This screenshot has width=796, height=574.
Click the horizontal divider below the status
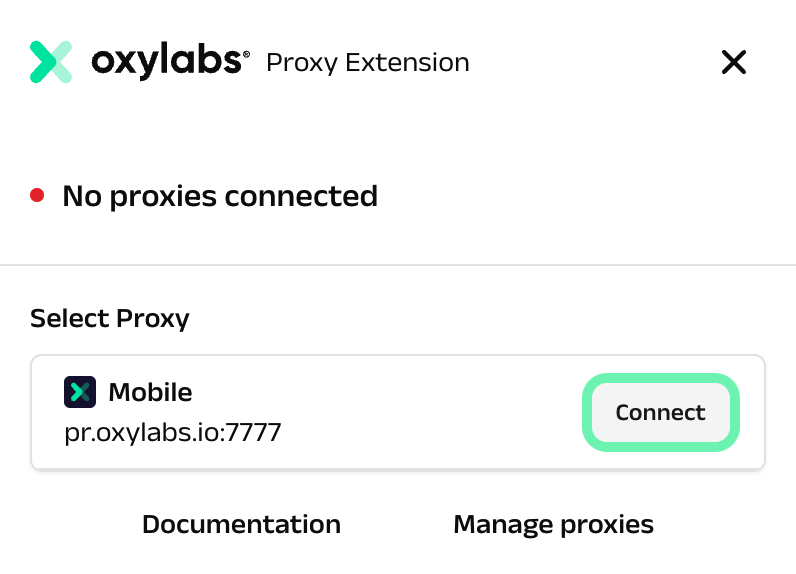[x=398, y=265]
